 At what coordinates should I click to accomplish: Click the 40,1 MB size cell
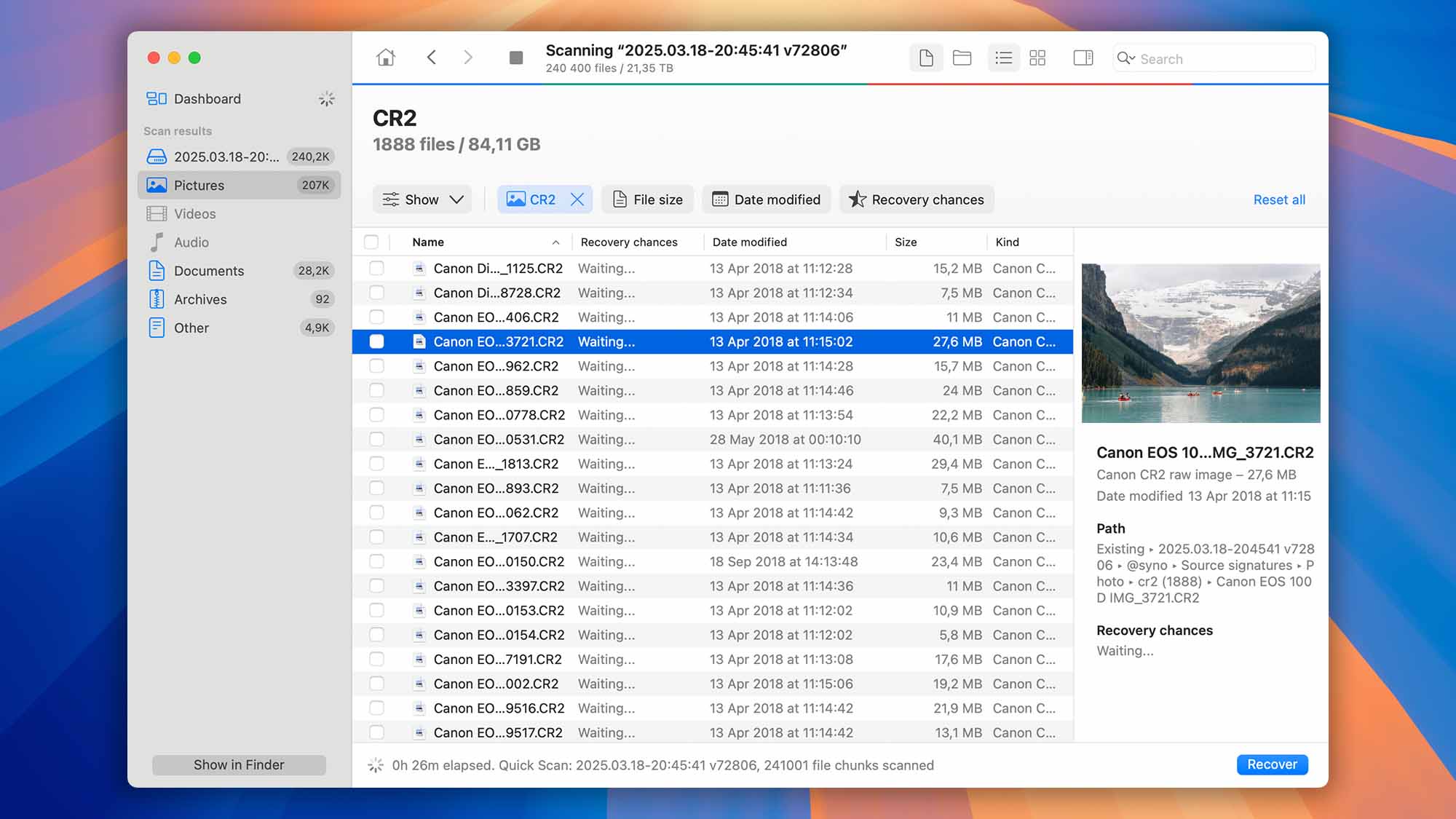957,440
